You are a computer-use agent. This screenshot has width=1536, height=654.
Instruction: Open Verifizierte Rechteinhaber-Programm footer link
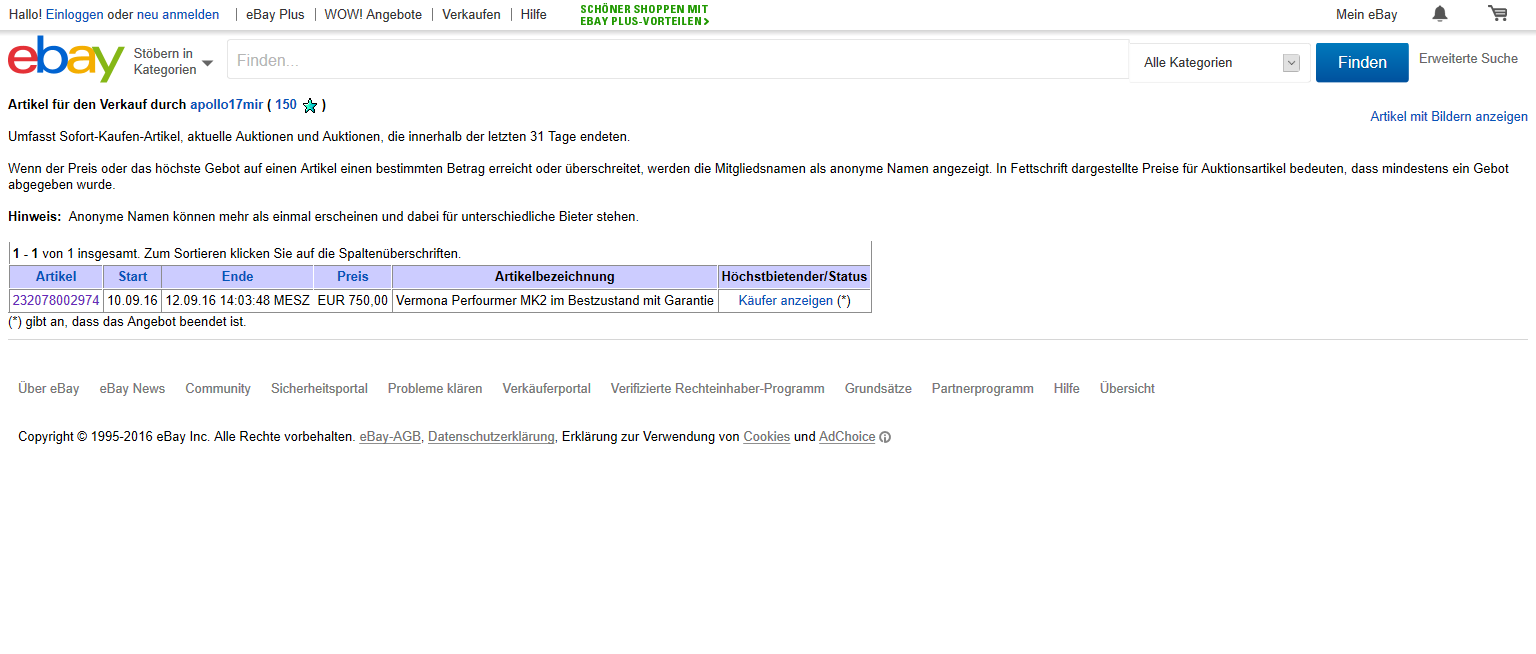(718, 389)
